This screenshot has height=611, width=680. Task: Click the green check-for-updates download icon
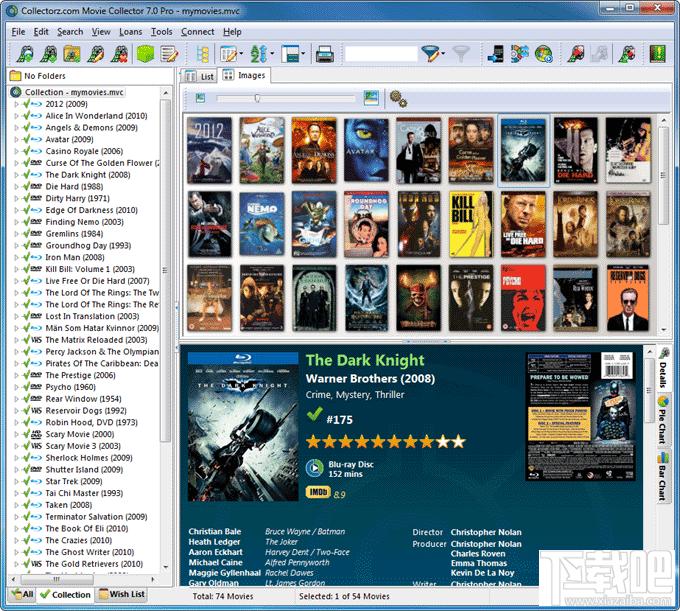click(657, 54)
